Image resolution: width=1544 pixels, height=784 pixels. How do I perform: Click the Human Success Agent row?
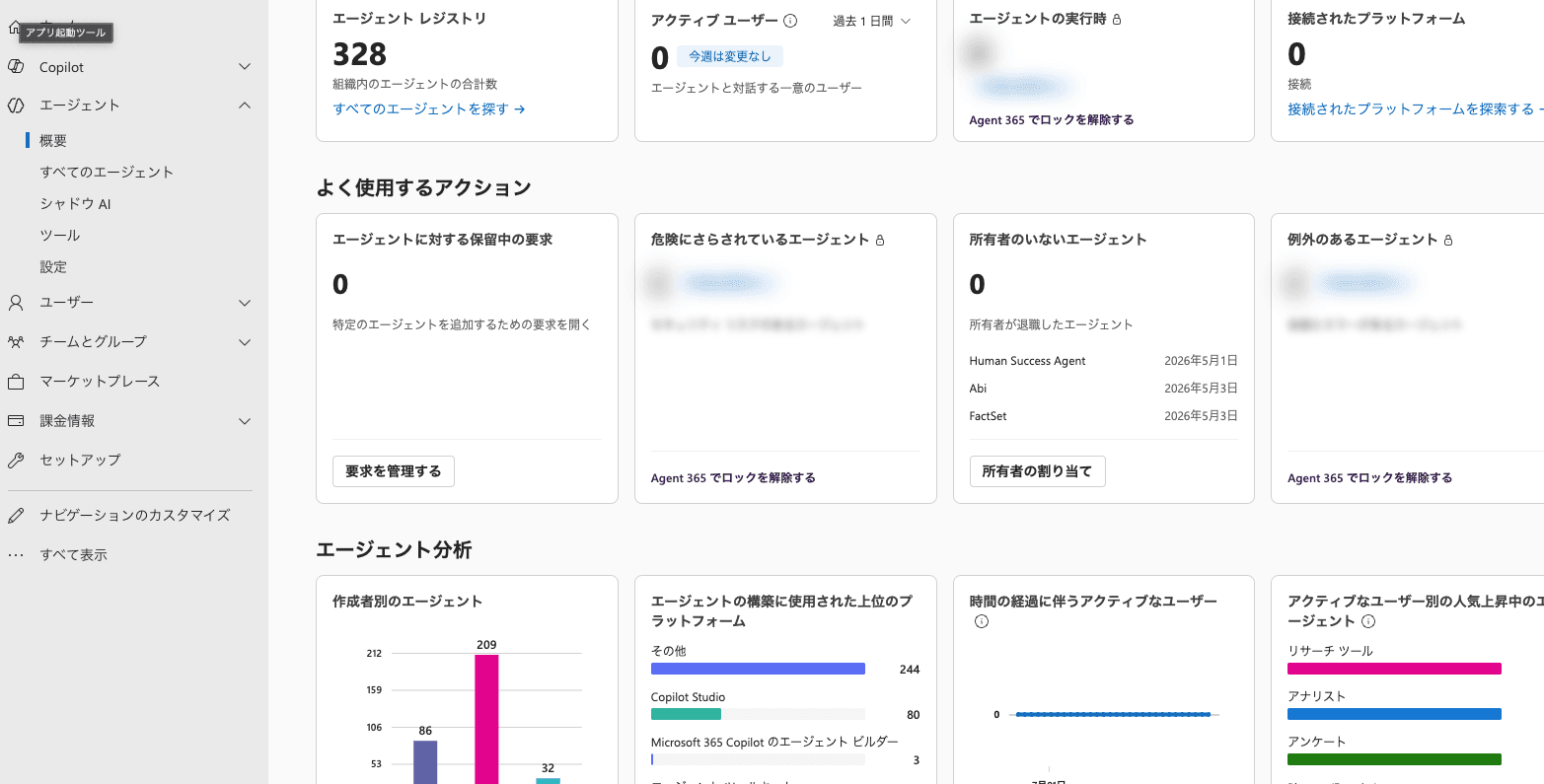click(1103, 361)
